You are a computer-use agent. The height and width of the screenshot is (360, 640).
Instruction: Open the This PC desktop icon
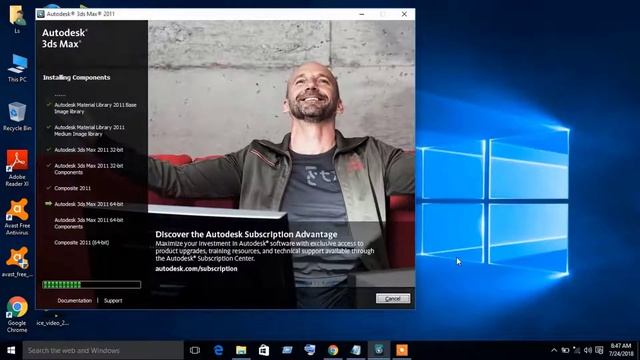[17, 69]
